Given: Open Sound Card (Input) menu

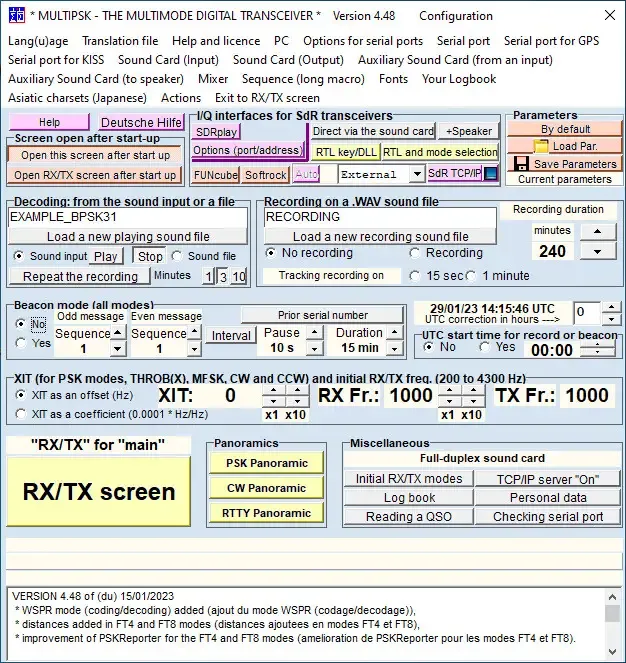Looking at the screenshot, I should 168,60.
